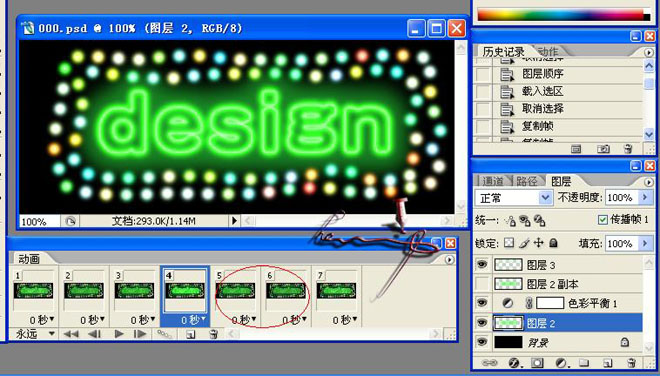Click the tween frames icon
Viewport: 660px width, 376px height.
pyautogui.click(x=164, y=334)
